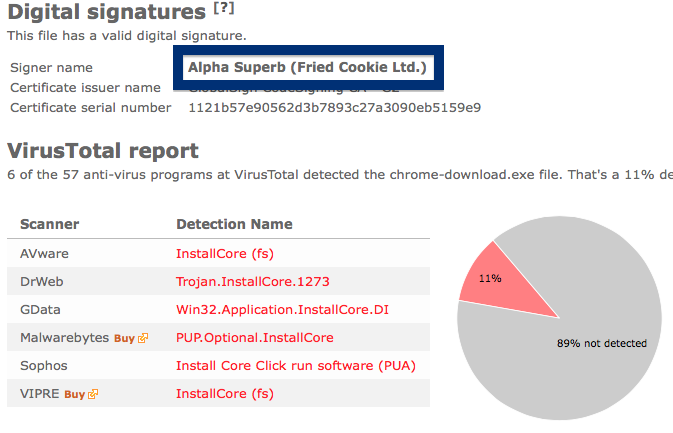
Task: Open the Digital signatures [?] help link
Action: tap(224, 8)
